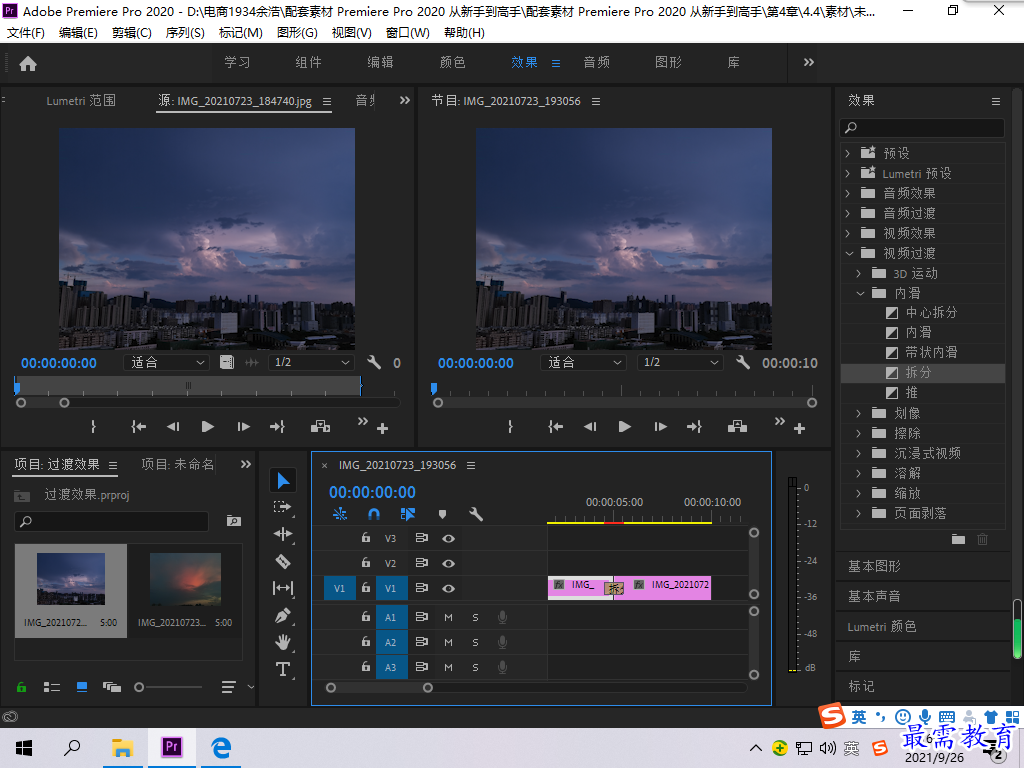Toggle V3 track output eye

pyautogui.click(x=448, y=538)
